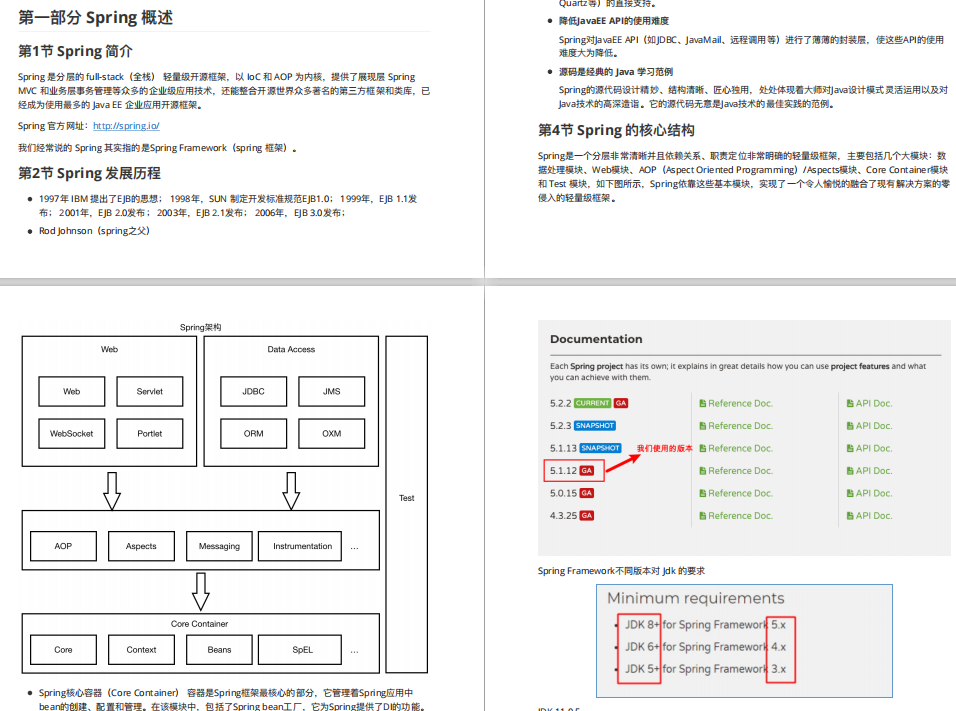Click the Test label in the tall box
956x711 pixels.
click(x=407, y=498)
